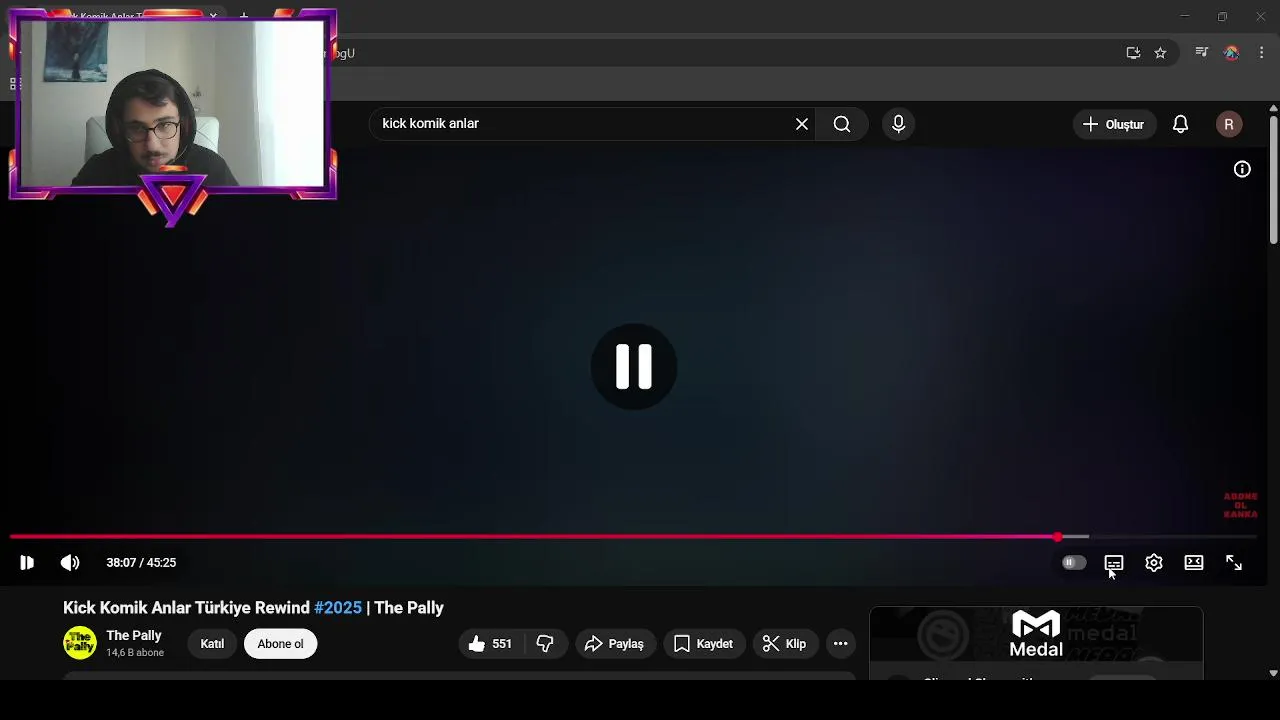Open the video info card icon
The image size is (1280, 720).
1242,169
